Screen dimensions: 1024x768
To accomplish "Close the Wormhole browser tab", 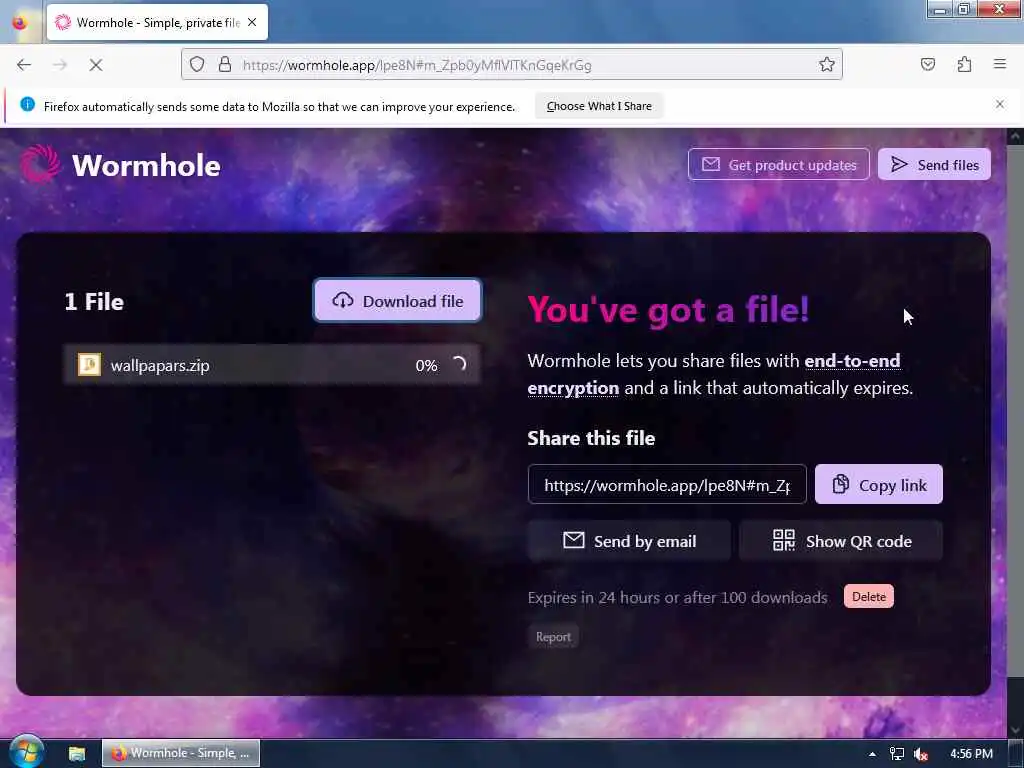I will pos(252,23).
